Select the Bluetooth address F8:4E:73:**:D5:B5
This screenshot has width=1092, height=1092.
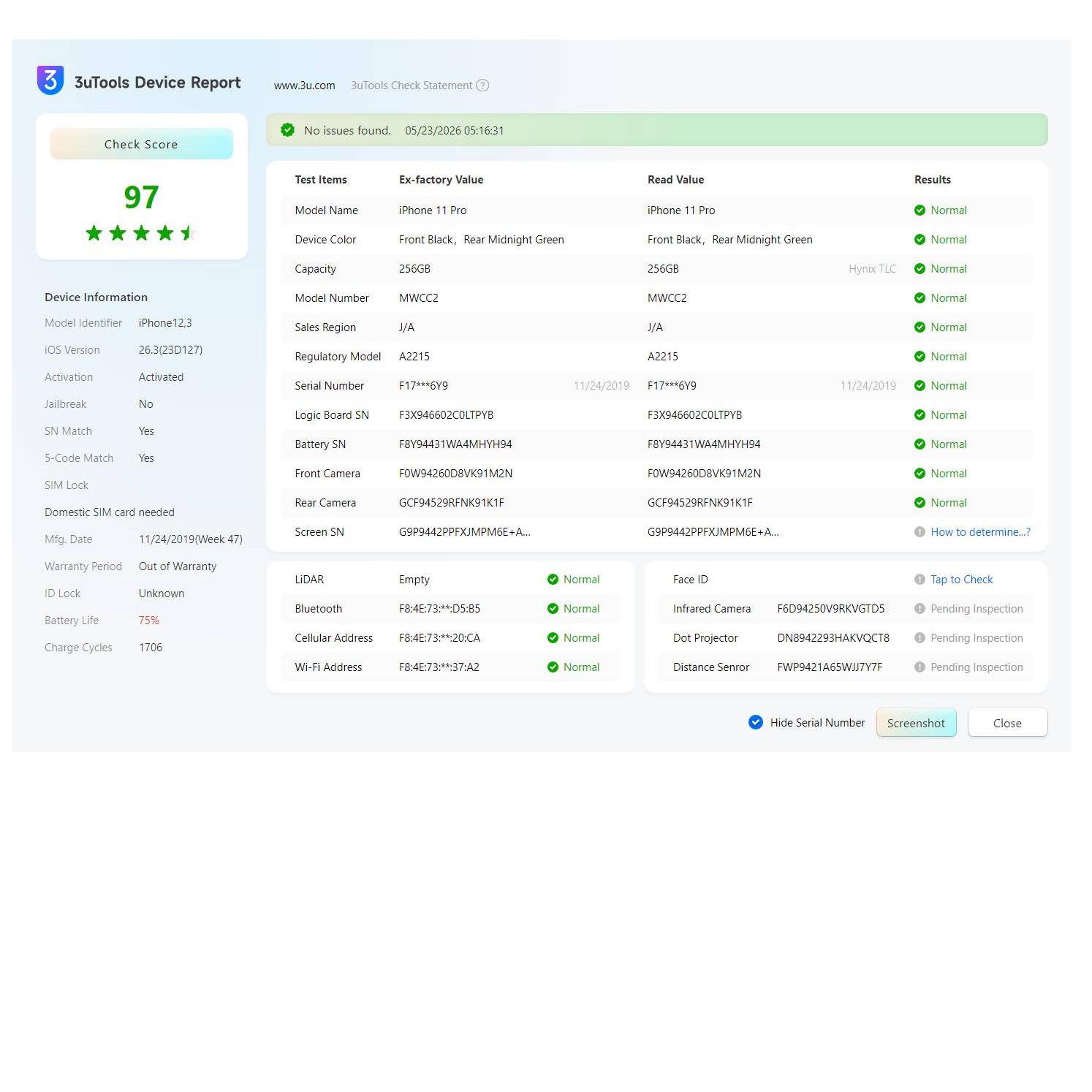pos(439,609)
